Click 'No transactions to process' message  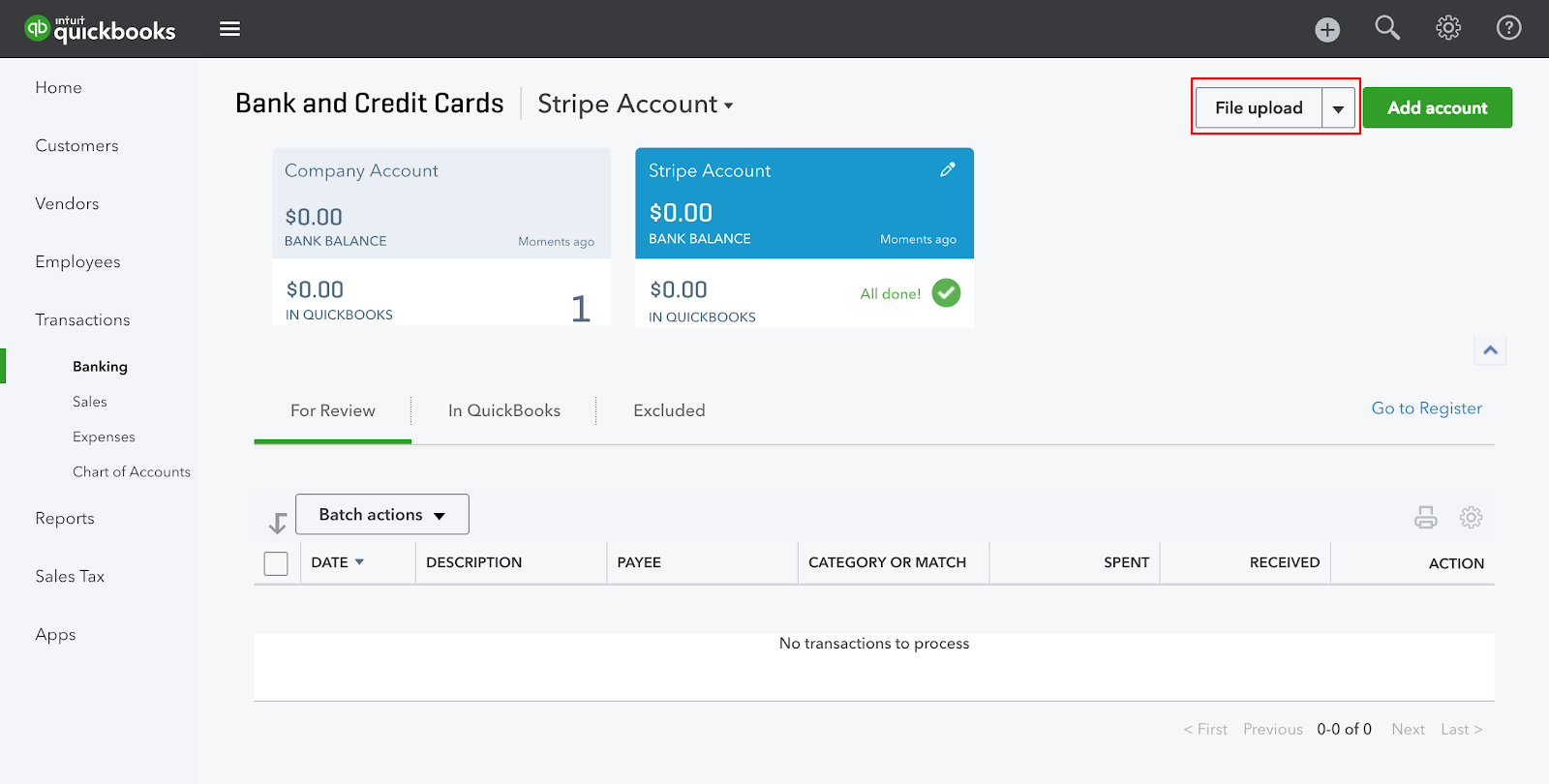[x=874, y=644]
